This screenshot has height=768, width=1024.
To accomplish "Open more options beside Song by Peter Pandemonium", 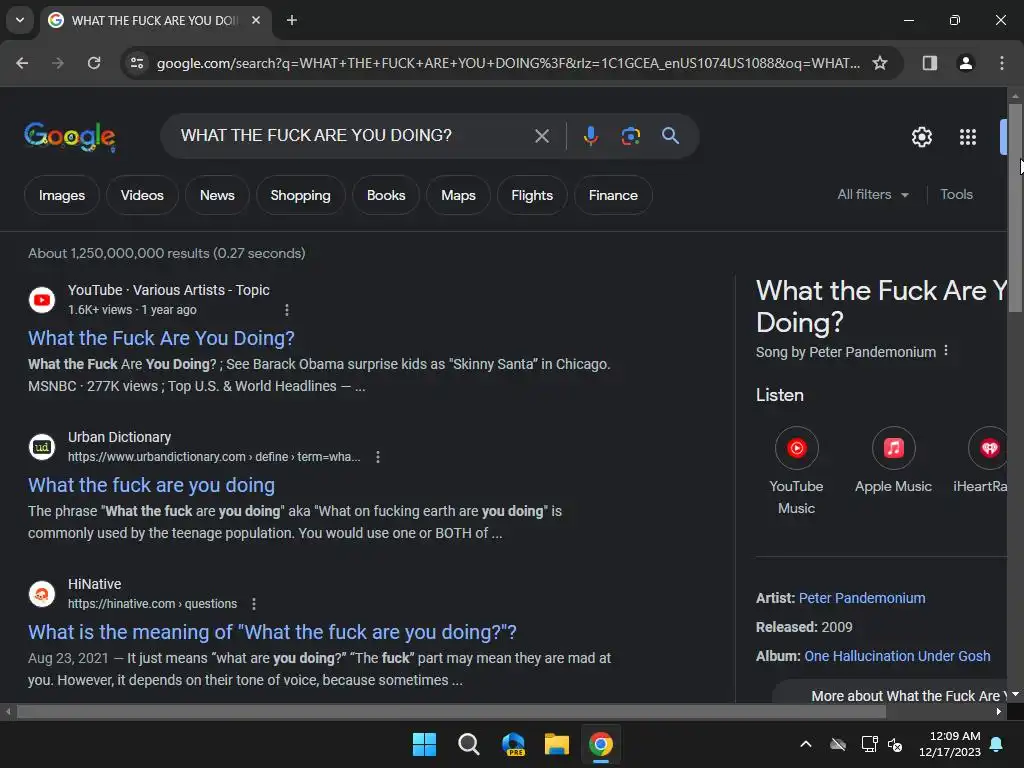I will (946, 351).
